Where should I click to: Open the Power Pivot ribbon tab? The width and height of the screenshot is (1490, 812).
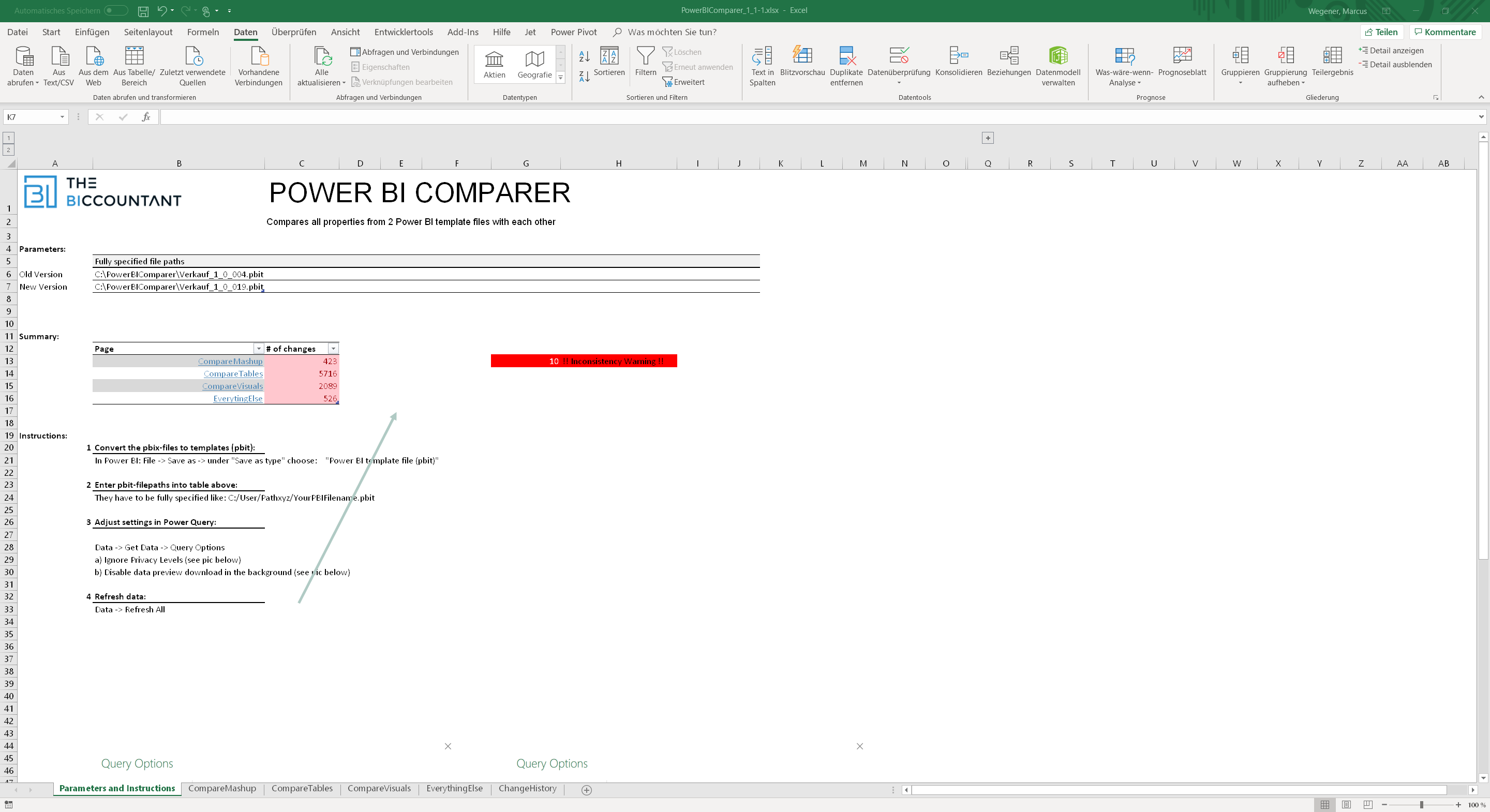pos(573,32)
